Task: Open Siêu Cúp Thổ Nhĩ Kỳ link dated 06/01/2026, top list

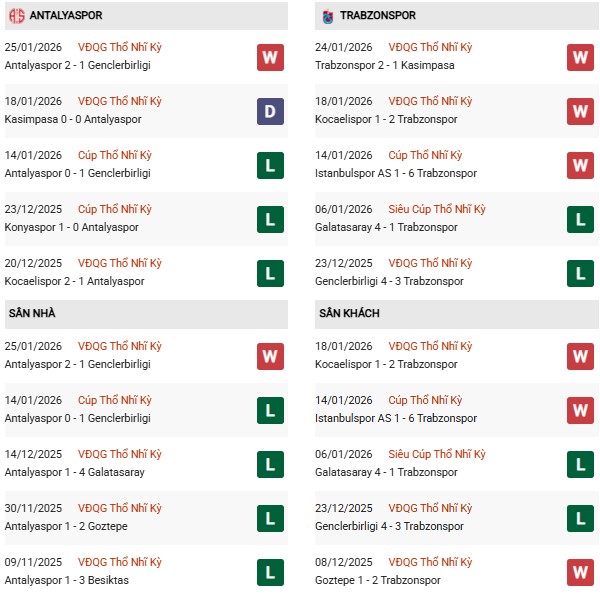Action: 437,210
